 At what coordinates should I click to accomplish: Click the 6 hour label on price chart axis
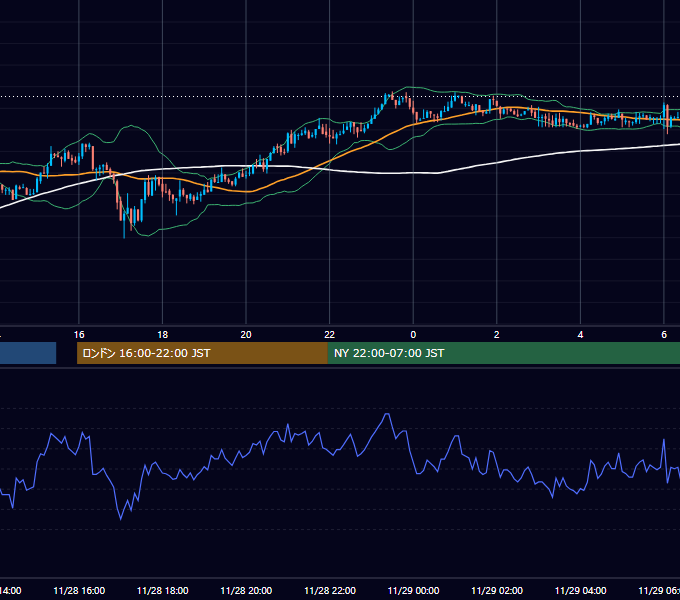[664, 335]
